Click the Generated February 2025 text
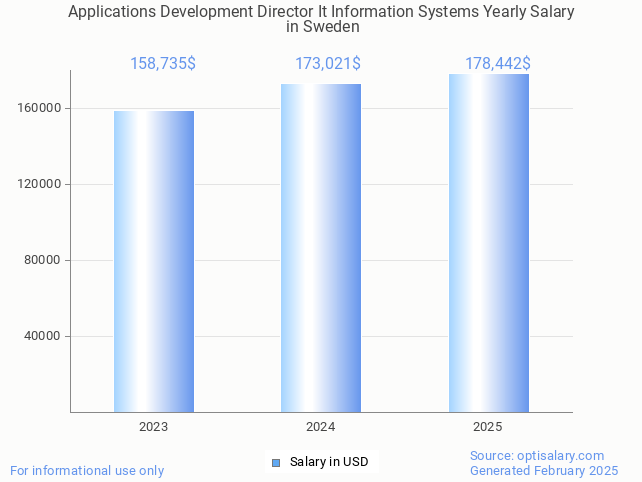This screenshot has height=482, width=642. tap(544, 470)
